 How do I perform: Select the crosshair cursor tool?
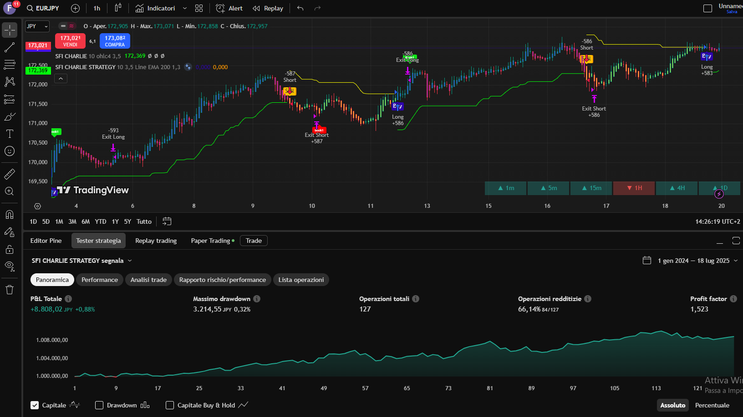9,30
